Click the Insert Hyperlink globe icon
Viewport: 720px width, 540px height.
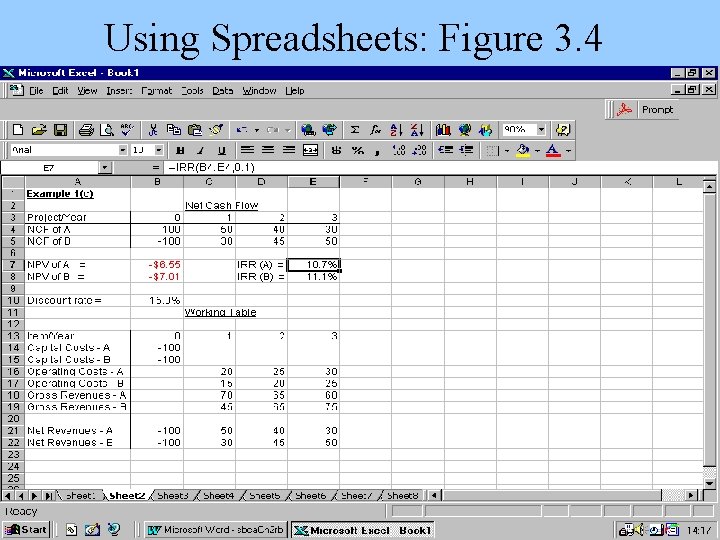tap(308, 130)
